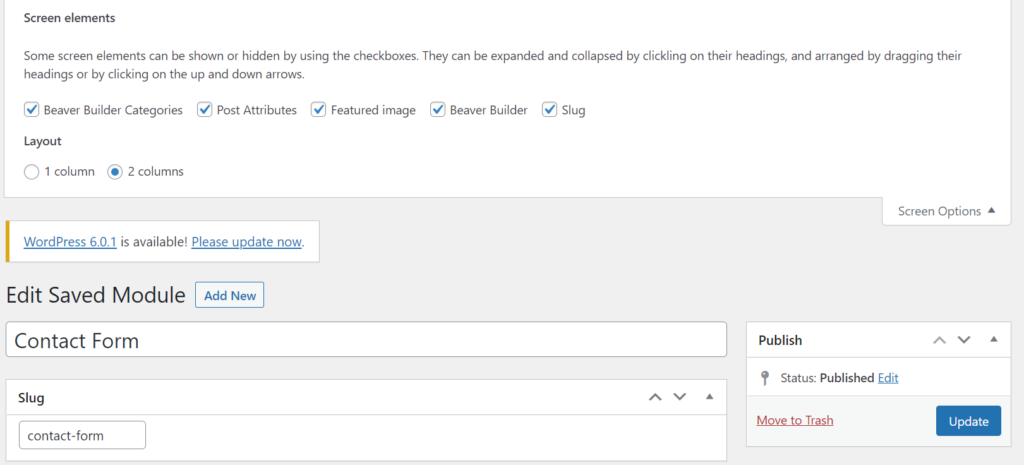Screen dimensions: 1024x465
Task: Uncheck Beaver Builder Categories checkbox
Action: 31,110
